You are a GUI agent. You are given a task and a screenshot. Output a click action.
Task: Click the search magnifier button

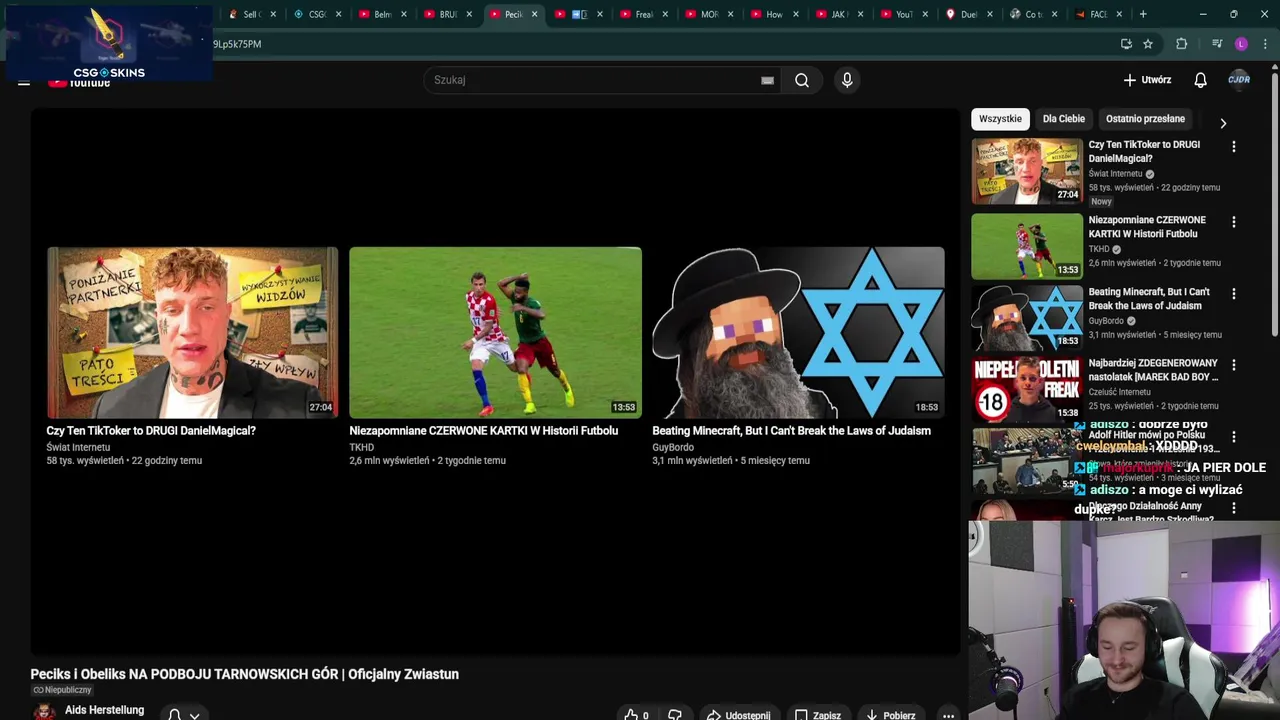point(802,80)
